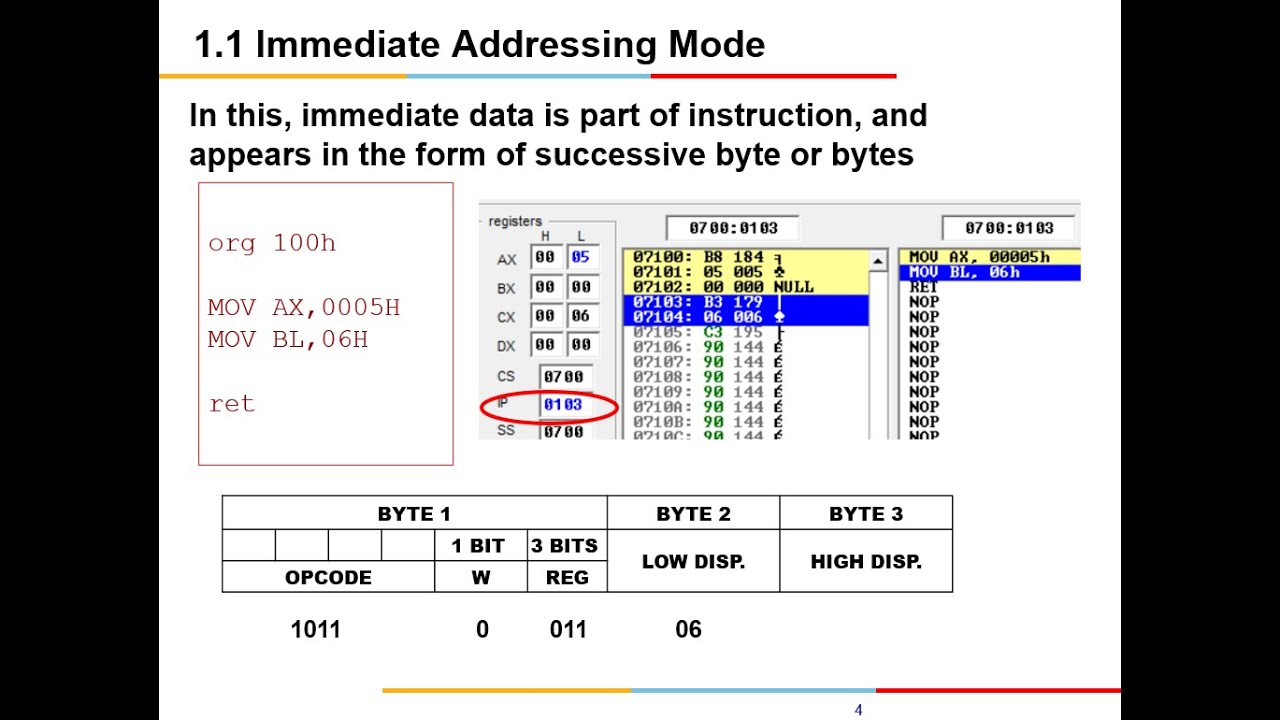Select the DX low byte register field
Viewport: 1280px width, 720px height.
(x=581, y=344)
